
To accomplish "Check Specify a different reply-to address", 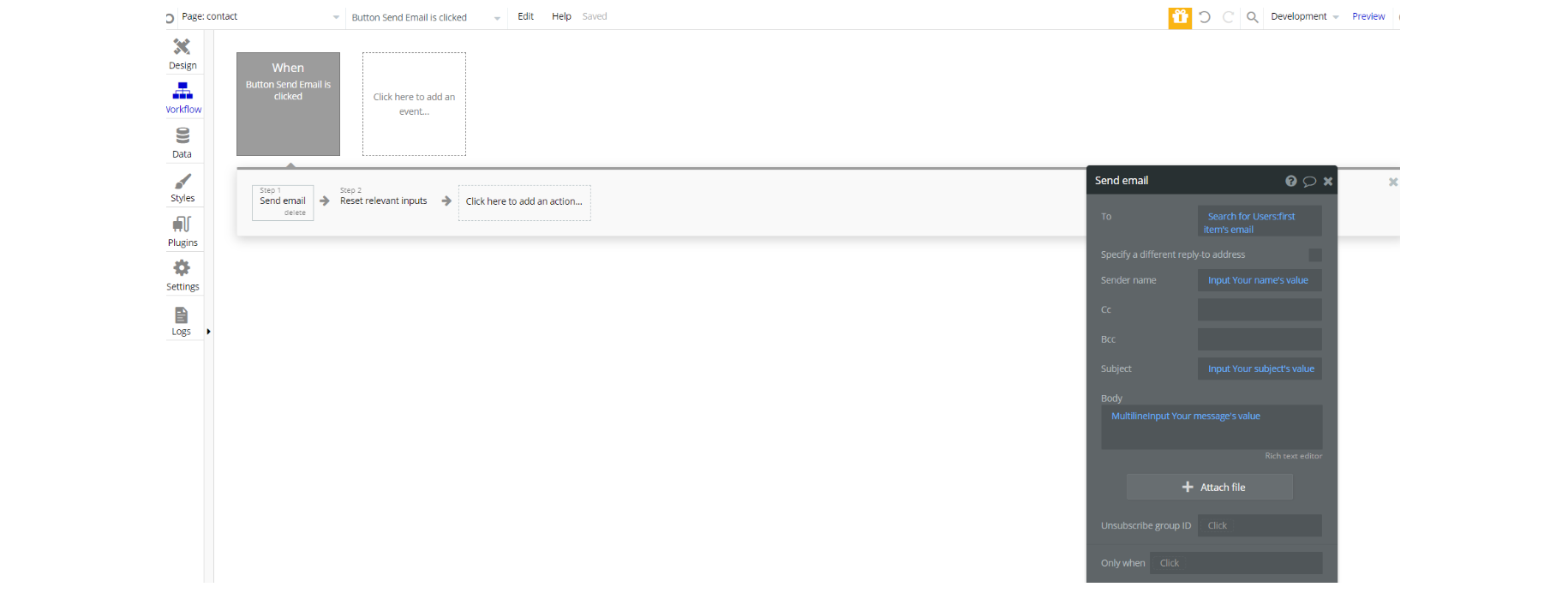I will [1315, 255].
